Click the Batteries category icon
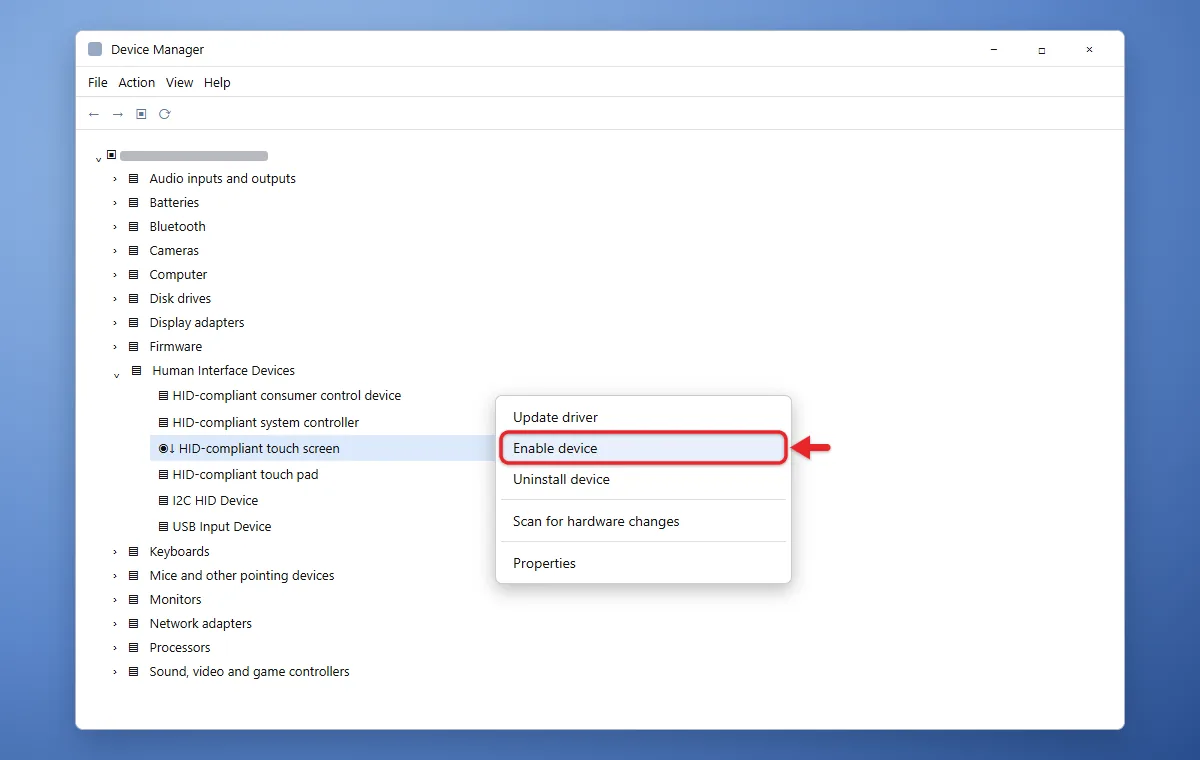Image resolution: width=1200 pixels, height=760 pixels. pyautogui.click(x=134, y=203)
